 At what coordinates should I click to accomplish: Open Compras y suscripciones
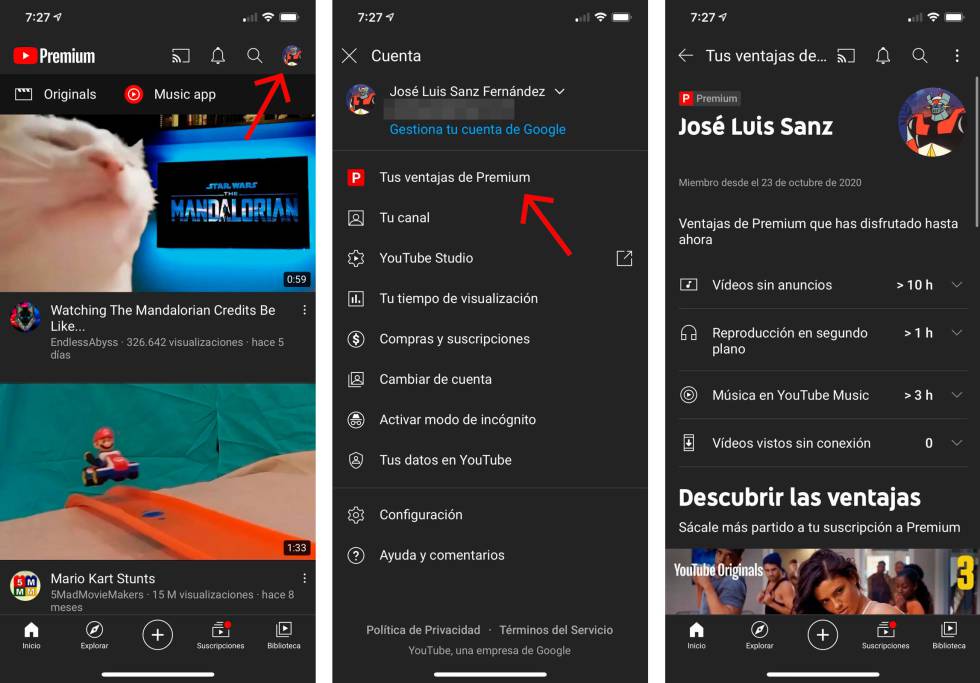point(490,339)
